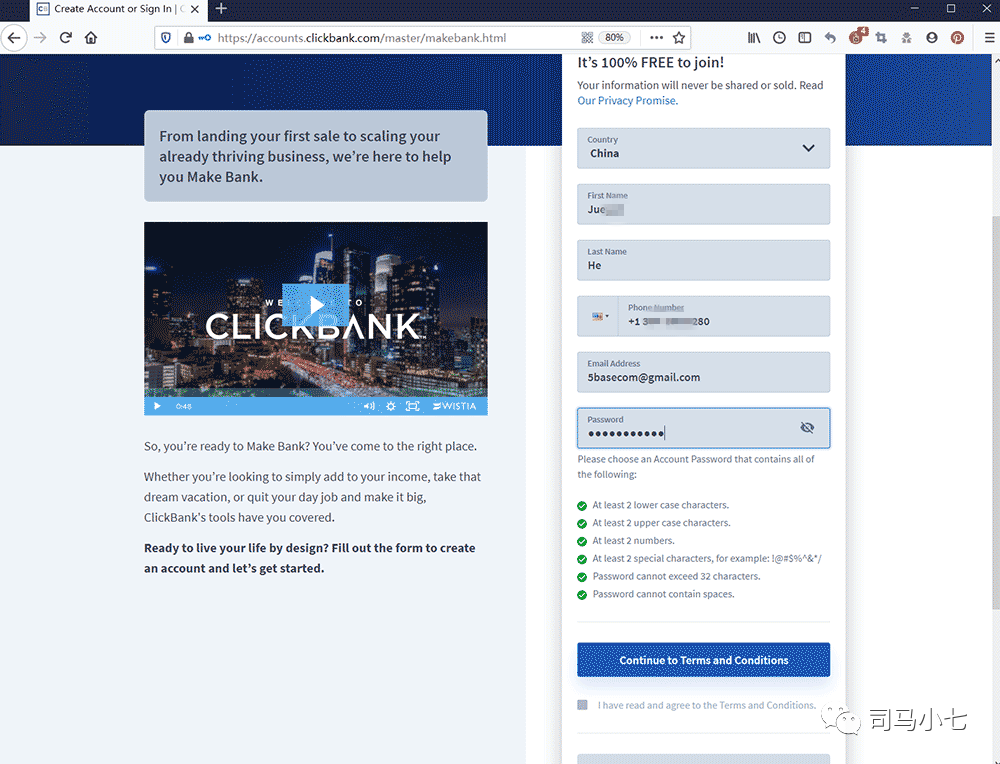
Task: Open Our Privacy Promise link
Action: tap(628, 101)
